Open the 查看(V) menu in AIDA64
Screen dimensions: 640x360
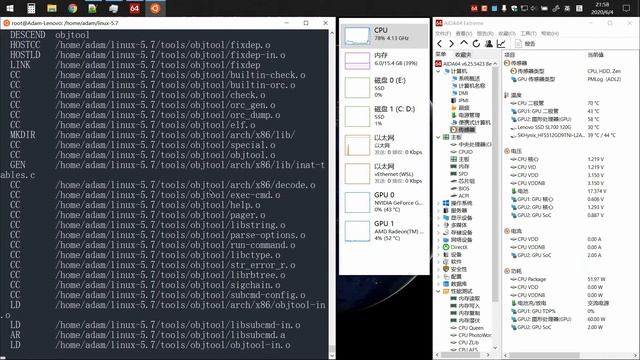(464, 33)
